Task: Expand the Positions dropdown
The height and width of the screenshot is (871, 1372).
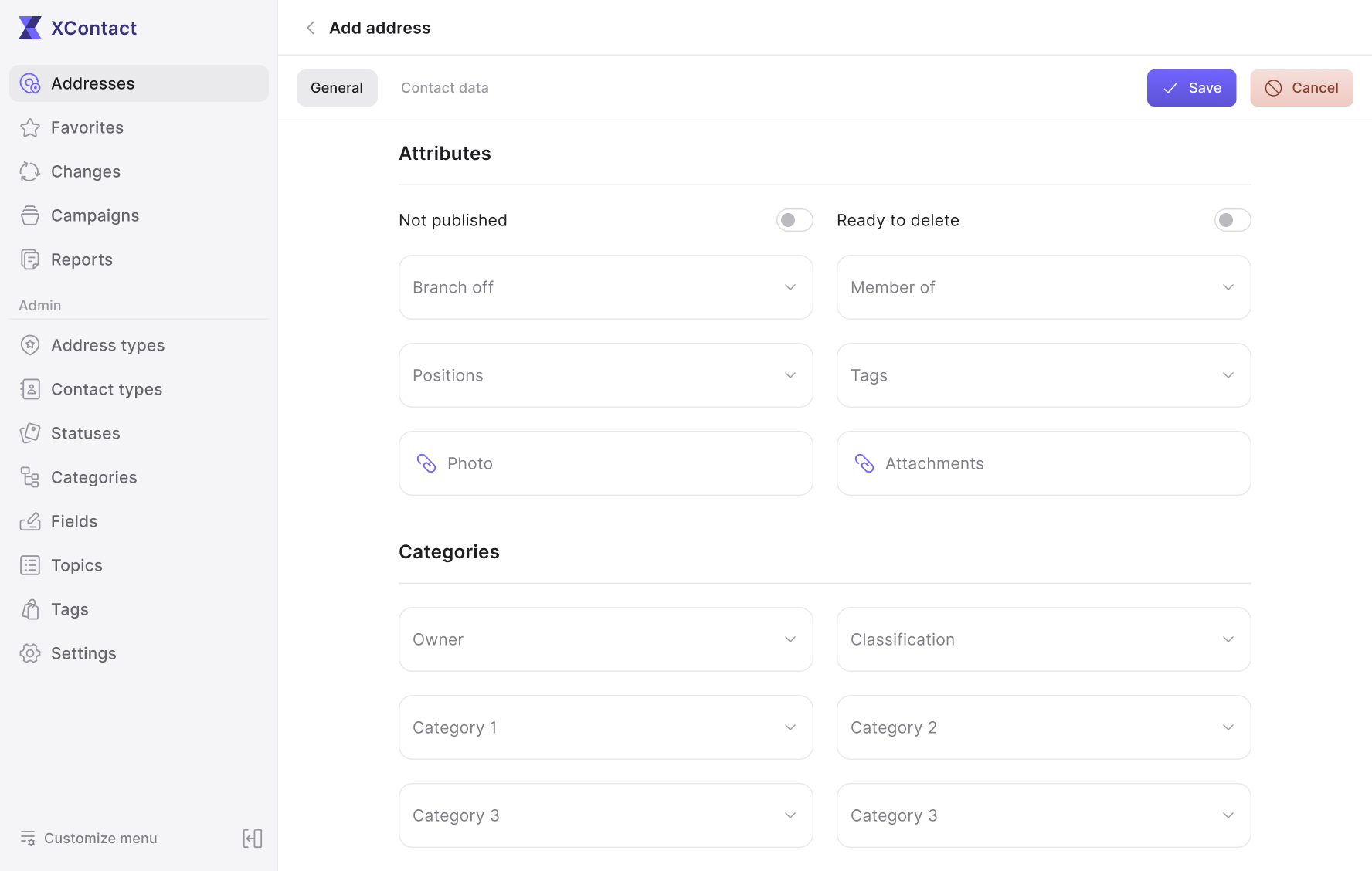Action: click(x=606, y=375)
